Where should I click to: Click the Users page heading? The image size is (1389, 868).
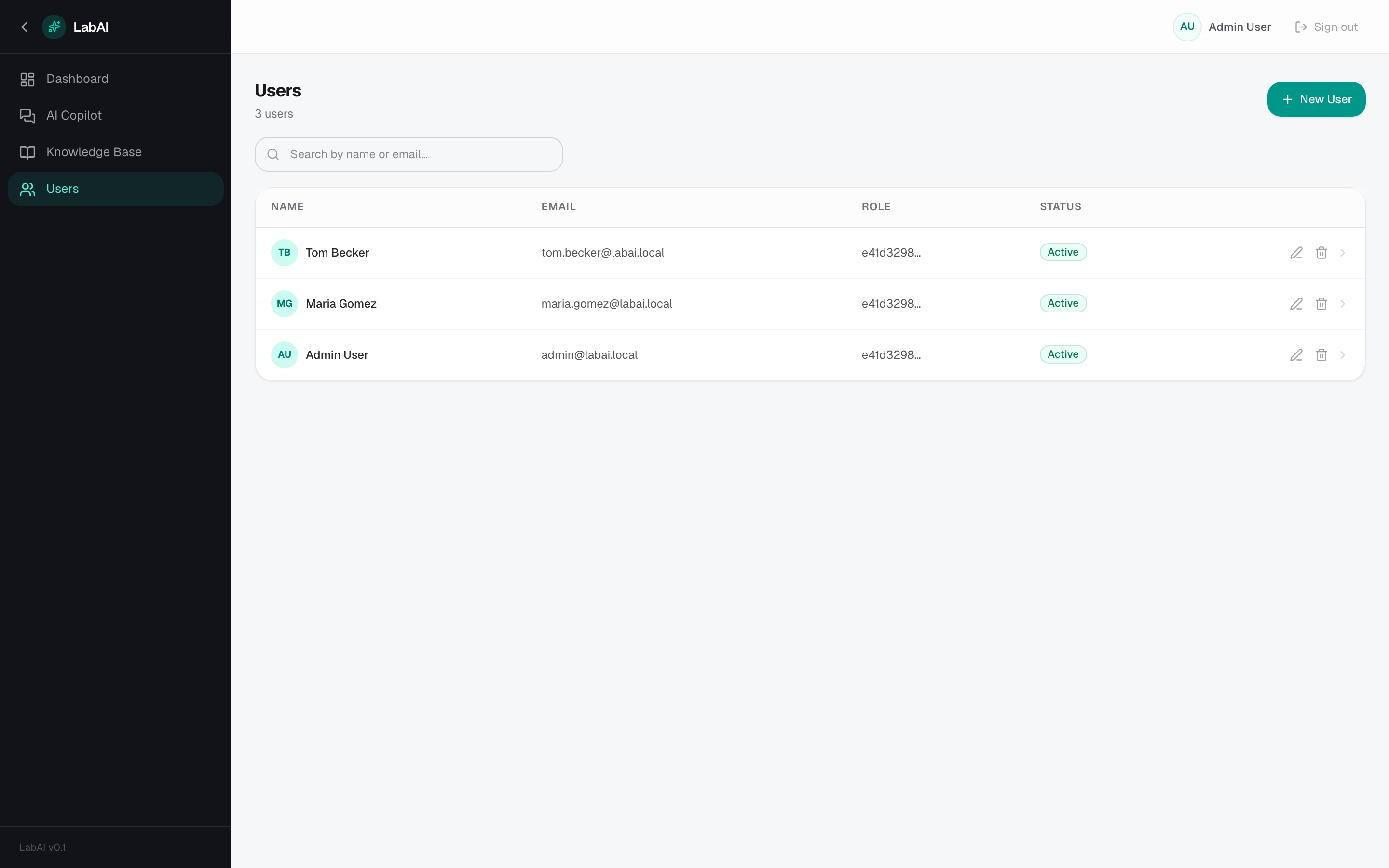click(x=278, y=91)
